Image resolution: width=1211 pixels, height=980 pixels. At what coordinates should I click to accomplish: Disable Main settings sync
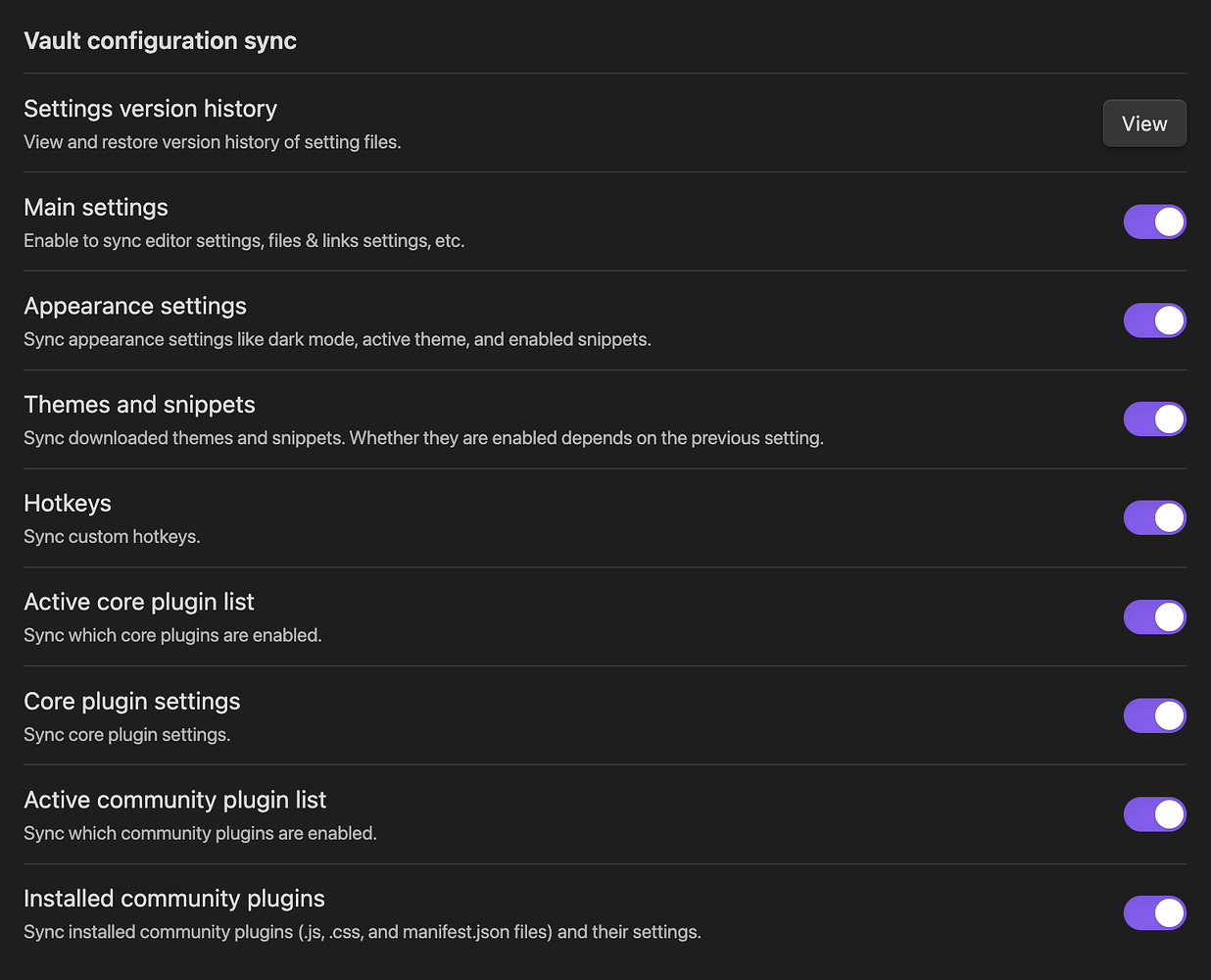1154,221
